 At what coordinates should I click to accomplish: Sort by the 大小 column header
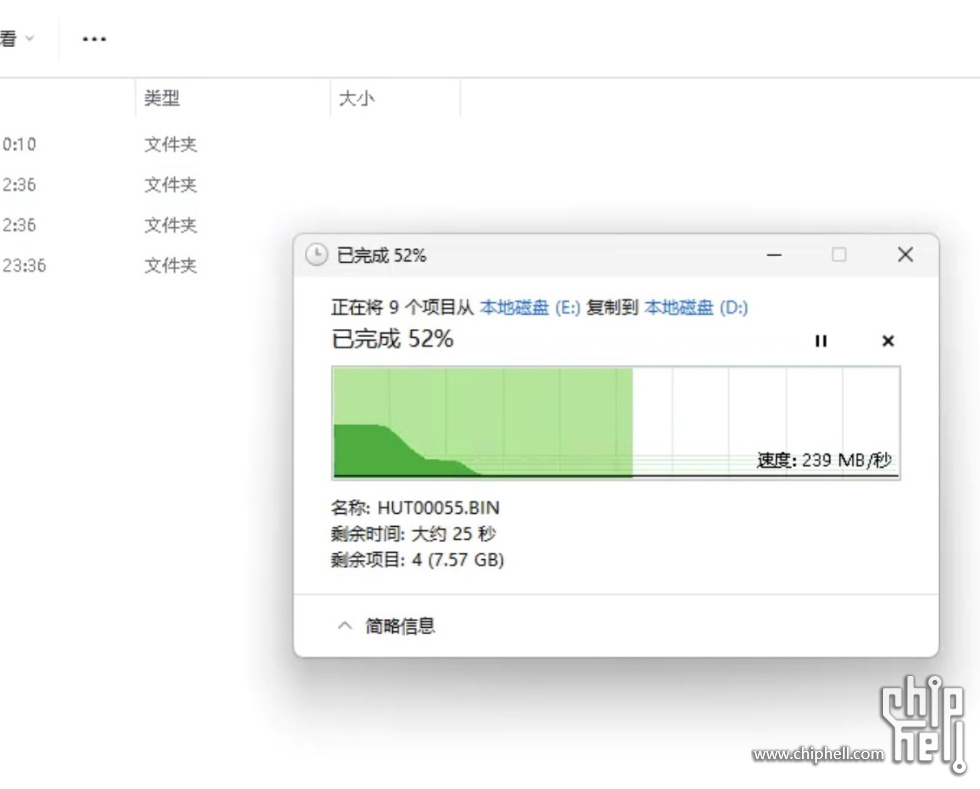pos(356,98)
